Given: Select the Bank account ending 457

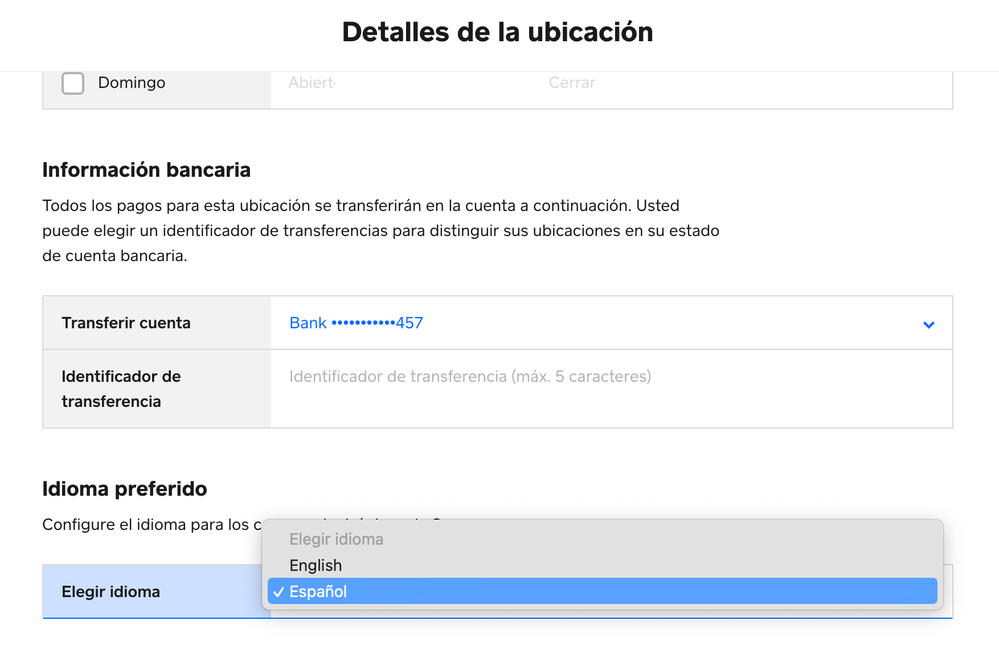Looking at the screenshot, I should pos(356,323).
